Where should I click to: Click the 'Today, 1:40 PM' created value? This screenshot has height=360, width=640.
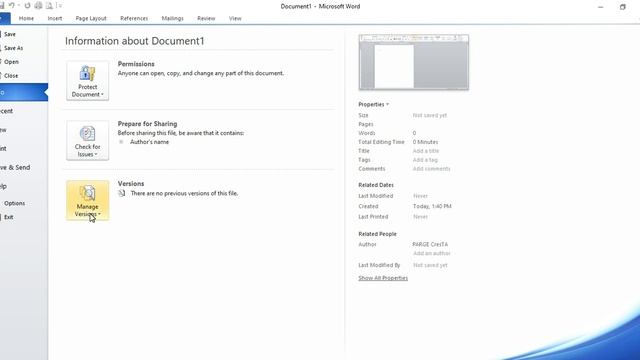coord(432,207)
